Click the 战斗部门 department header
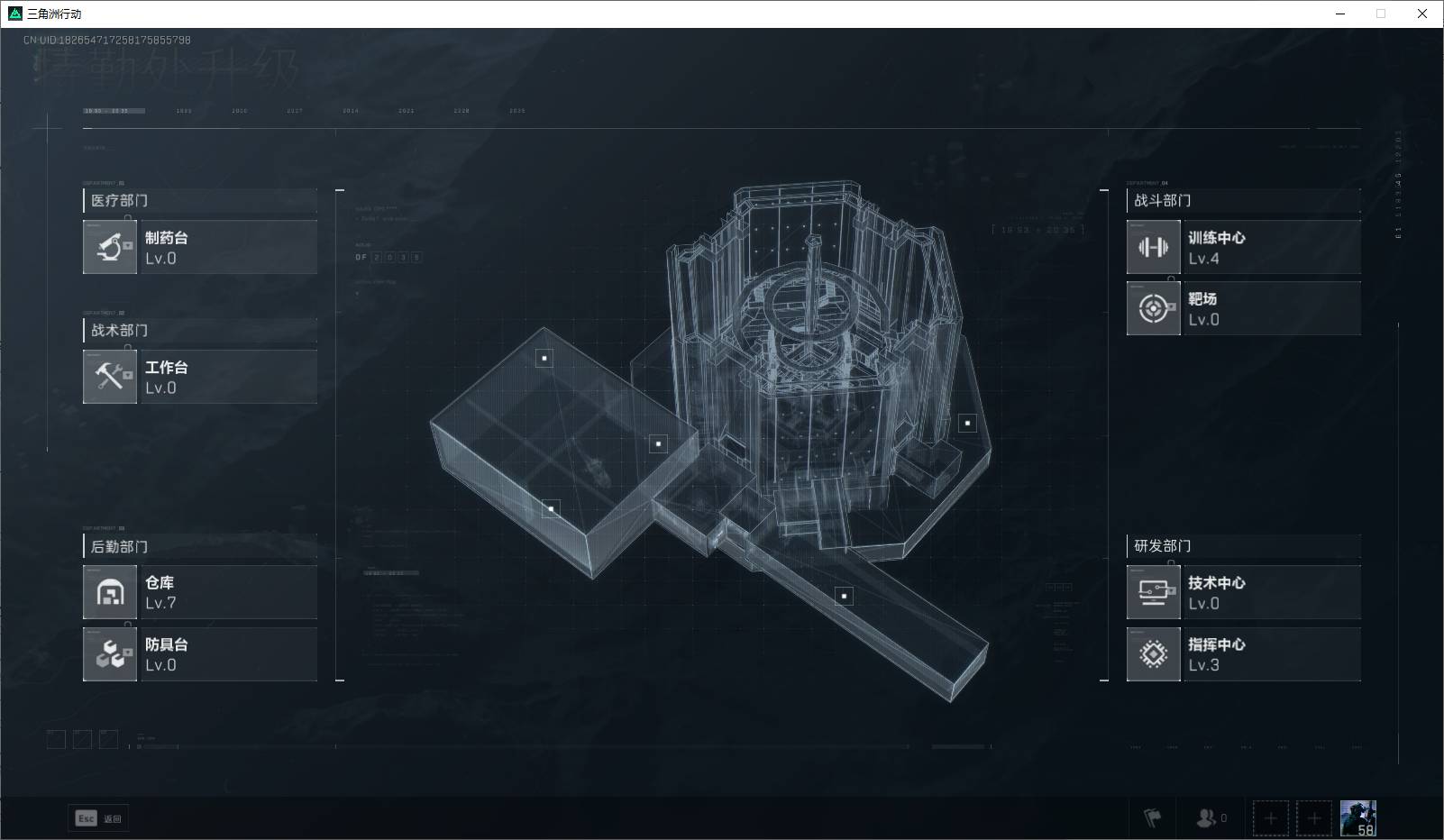The width and height of the screenshot is (1444, 840). (1244, 200)
